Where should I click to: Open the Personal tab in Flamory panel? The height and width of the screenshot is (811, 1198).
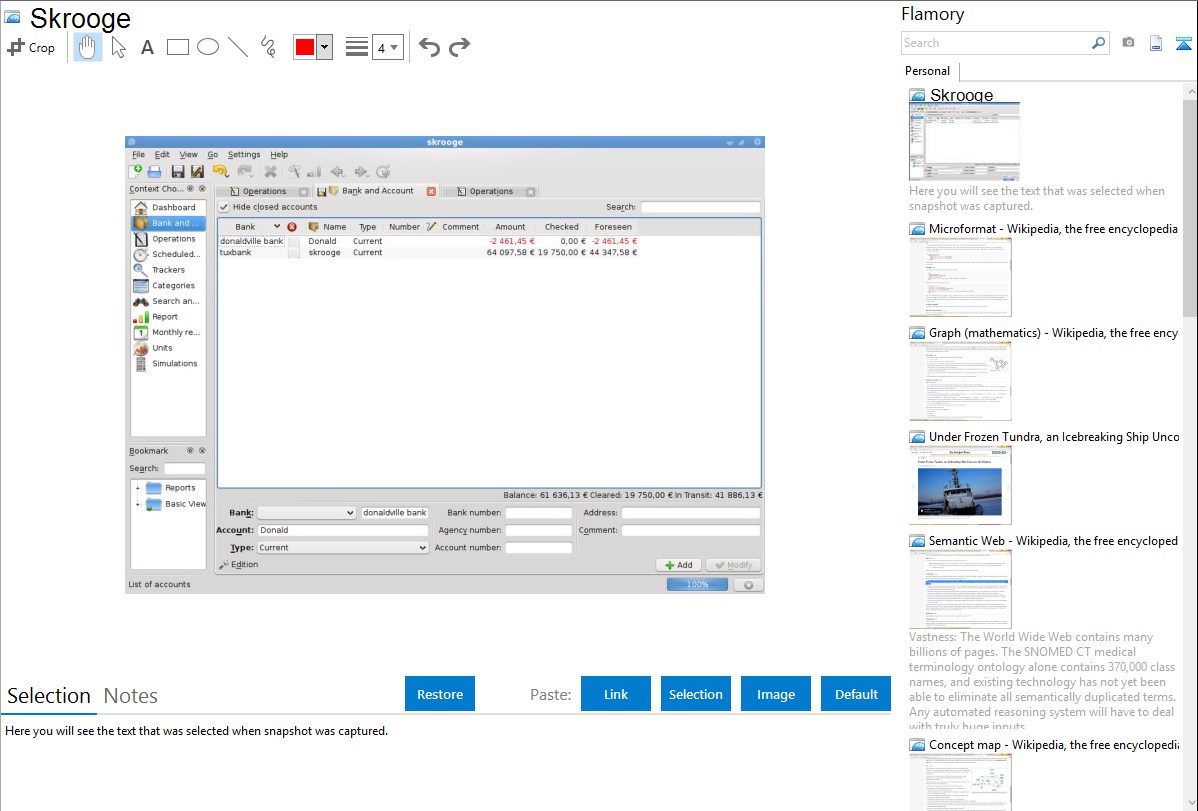coord(927,71)
